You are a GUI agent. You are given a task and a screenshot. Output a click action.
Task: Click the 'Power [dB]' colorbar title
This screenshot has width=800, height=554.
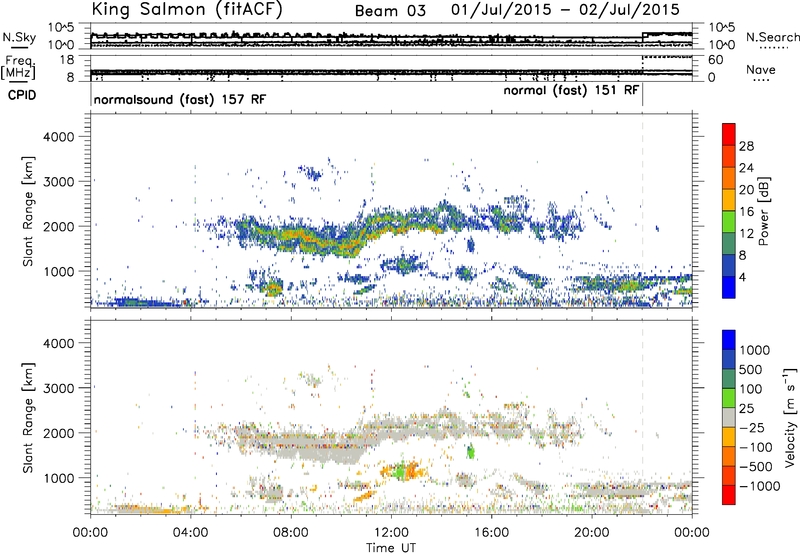763,211
